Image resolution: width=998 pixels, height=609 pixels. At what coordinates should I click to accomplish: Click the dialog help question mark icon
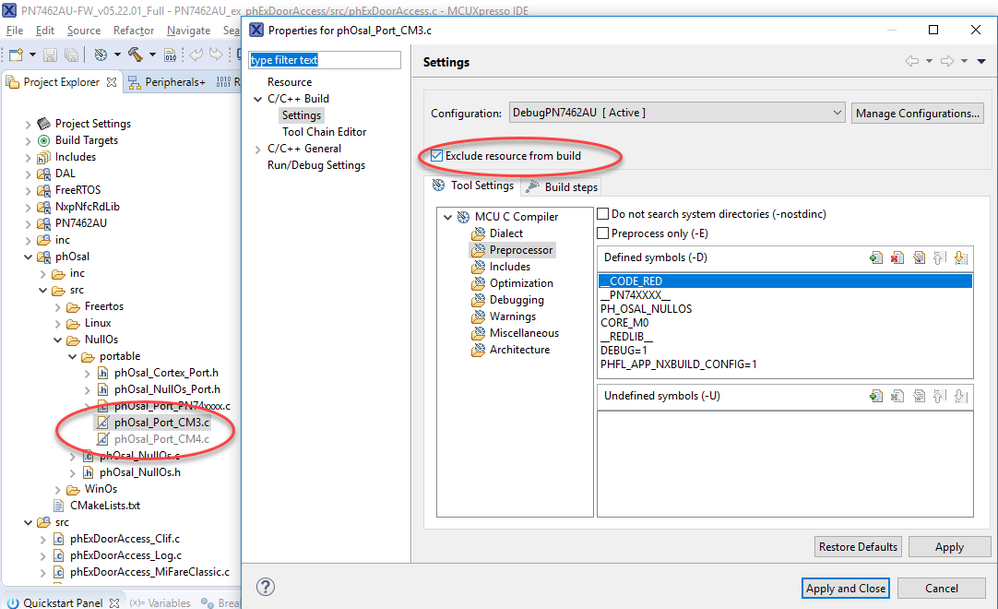click(x=265, y=587)
